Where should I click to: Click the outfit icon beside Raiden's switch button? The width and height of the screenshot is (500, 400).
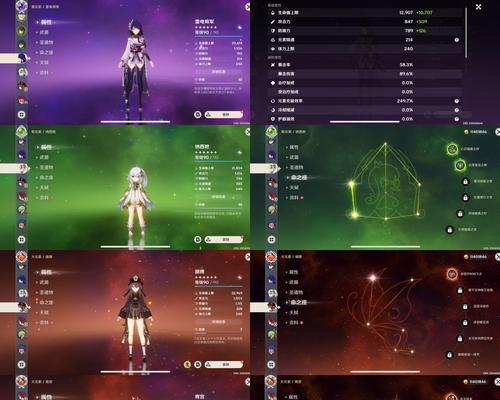pyautogui.click(x=198, y=114)
